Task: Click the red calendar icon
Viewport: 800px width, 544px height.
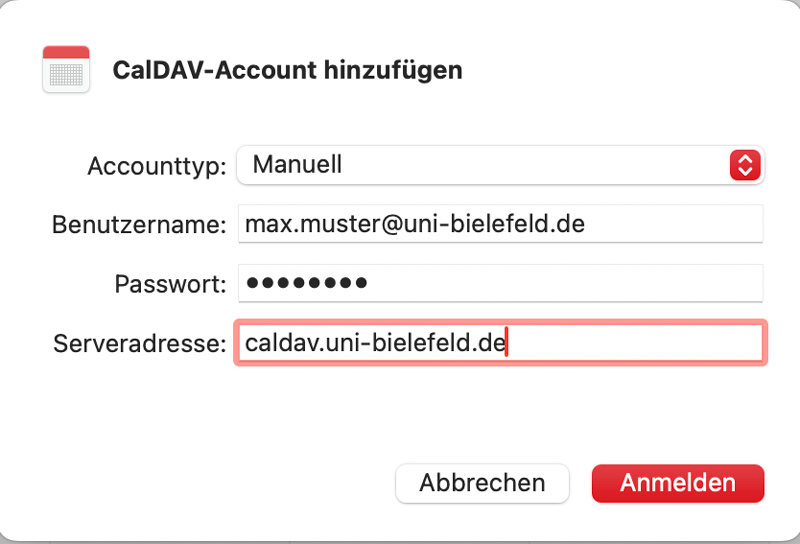Action: [x=67, y=70]
